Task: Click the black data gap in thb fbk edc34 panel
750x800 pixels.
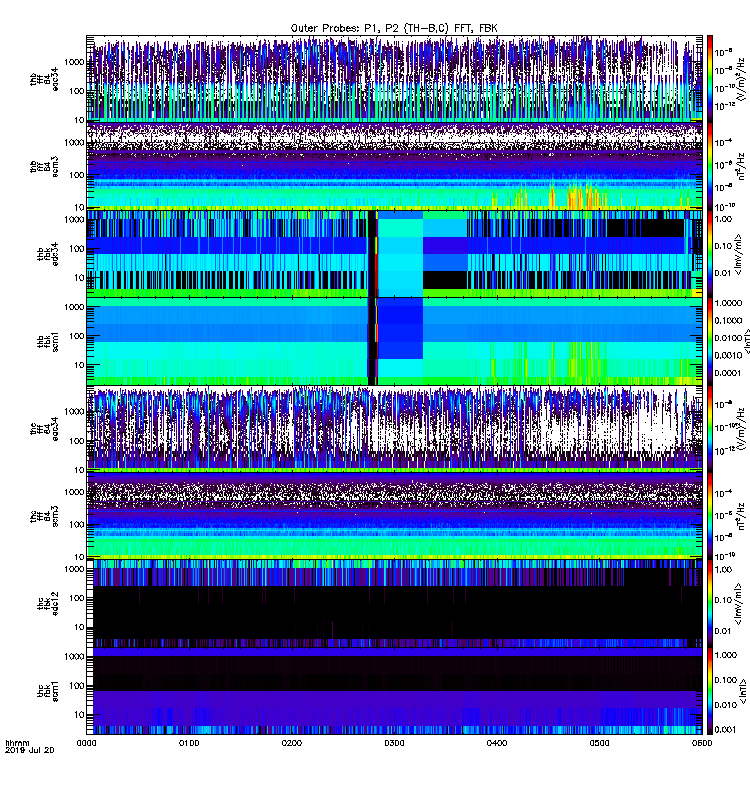Action: pyautogui.click(x=372, y=254)
